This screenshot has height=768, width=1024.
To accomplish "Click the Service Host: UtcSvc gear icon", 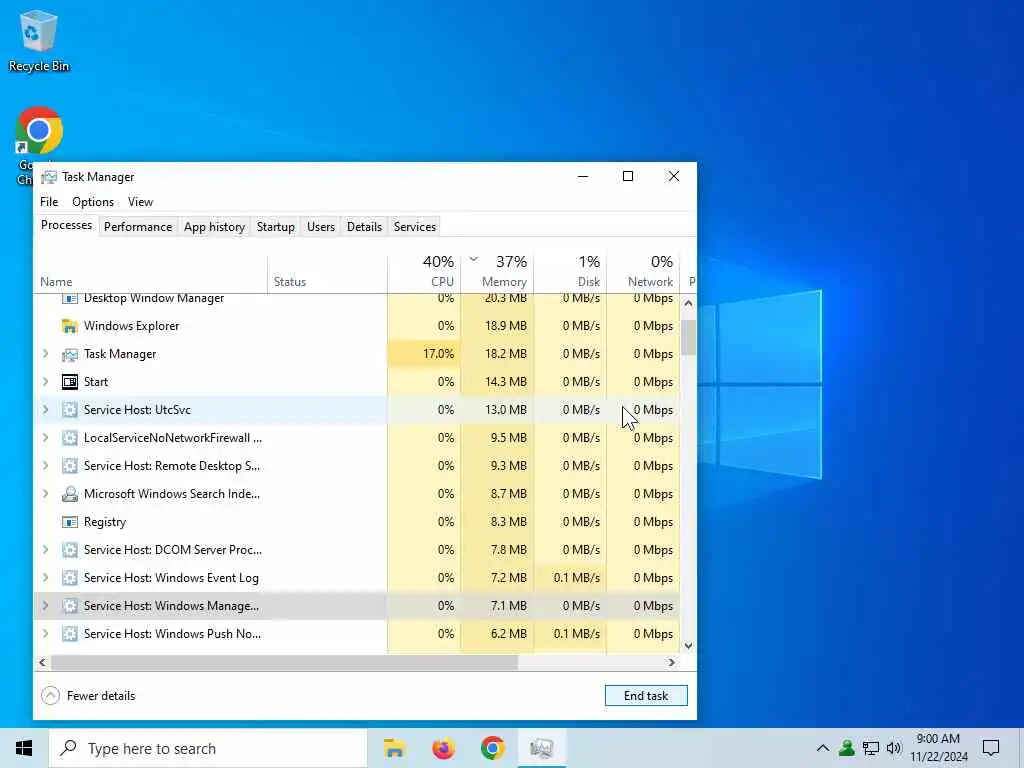I will [x=70, y=410].
